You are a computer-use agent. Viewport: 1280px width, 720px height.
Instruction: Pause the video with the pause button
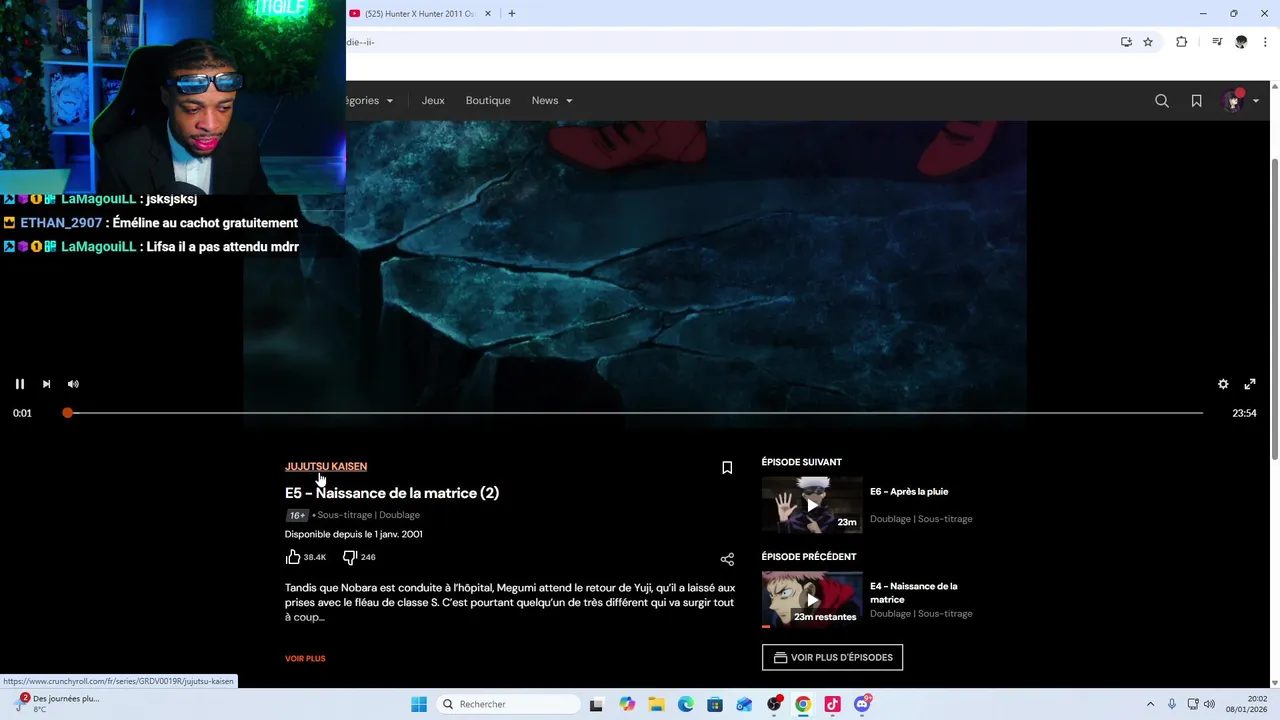click(x=19, y=384)
